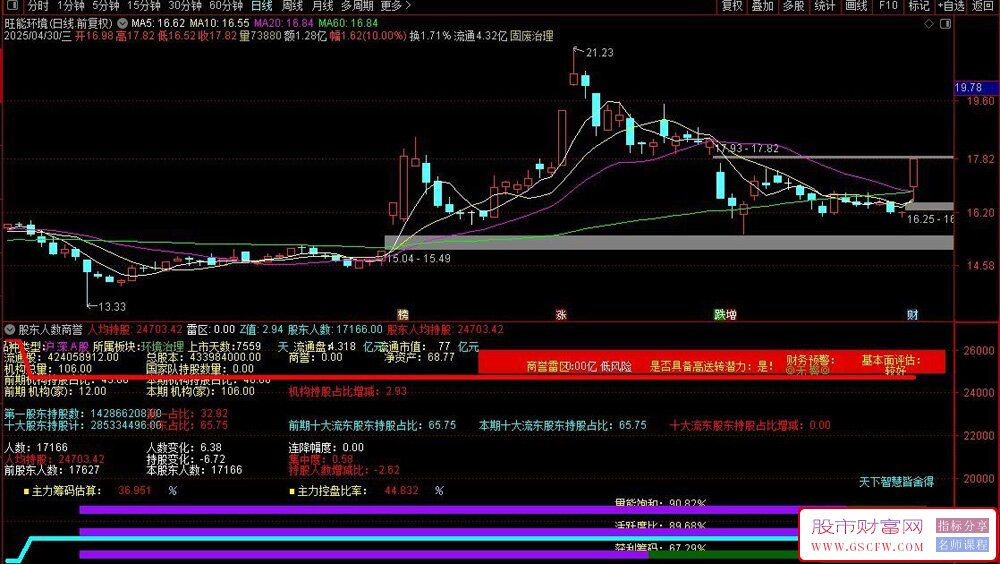The height and width of the screenshot is (564, 1000).
Task: Click the 前股东人数: 17627 text
Action: coord(52,470)
